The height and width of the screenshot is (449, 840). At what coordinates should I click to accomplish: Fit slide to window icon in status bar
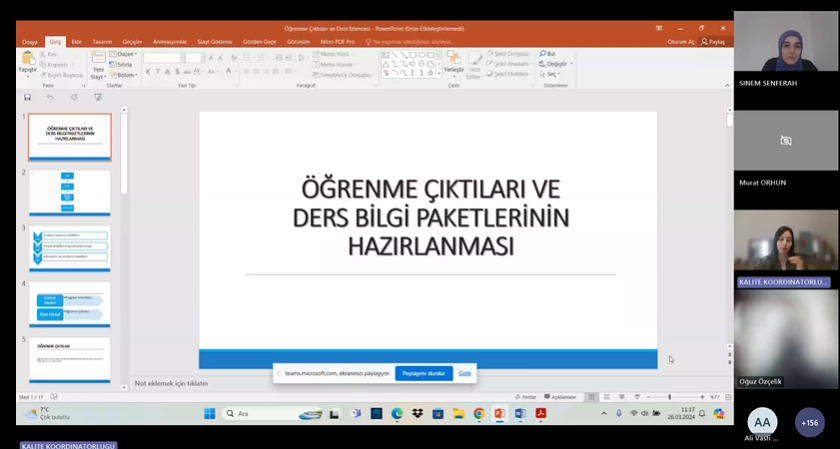tap(728, 397)
